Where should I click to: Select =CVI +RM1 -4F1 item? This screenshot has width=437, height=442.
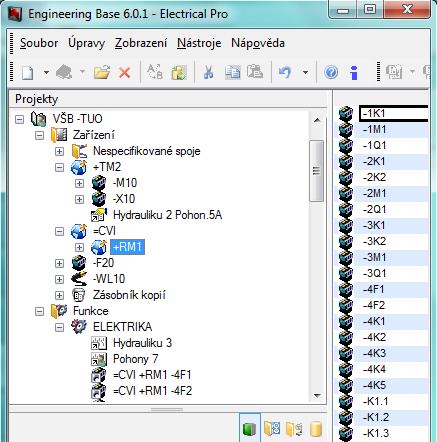[x=152, y=375]
